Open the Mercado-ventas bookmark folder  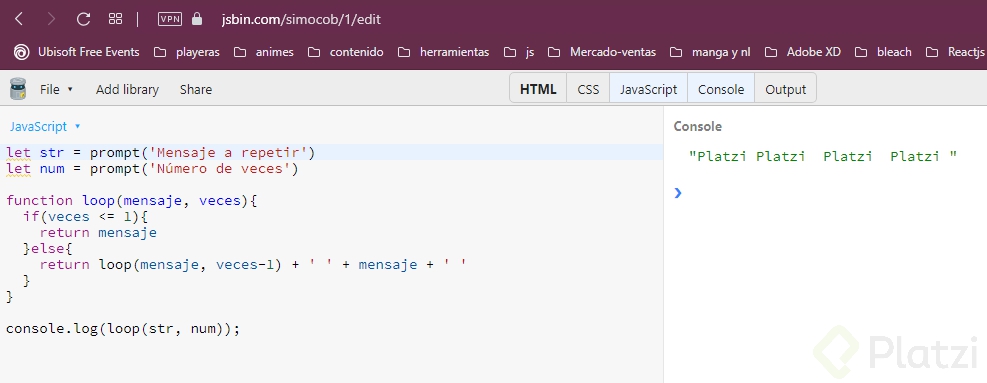[602, 52]
